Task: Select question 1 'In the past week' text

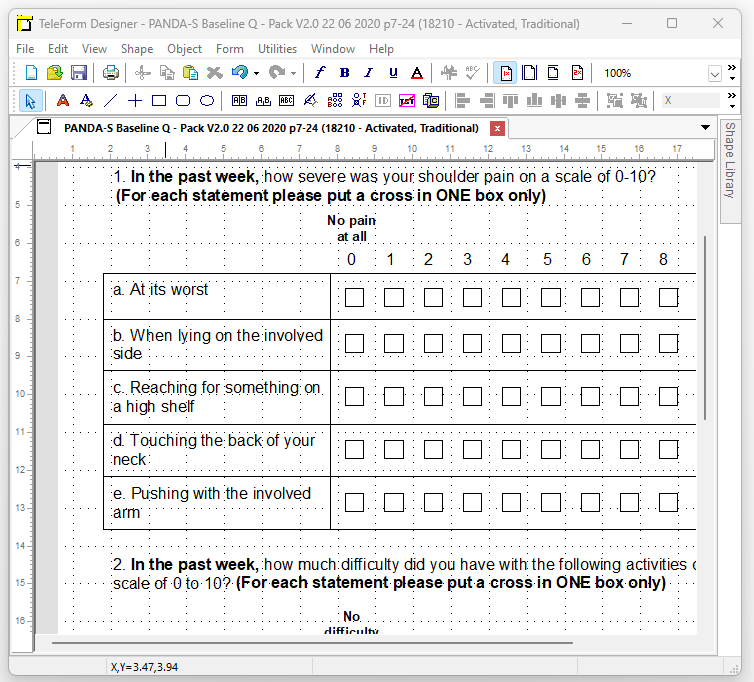Action: click(195, 177)
